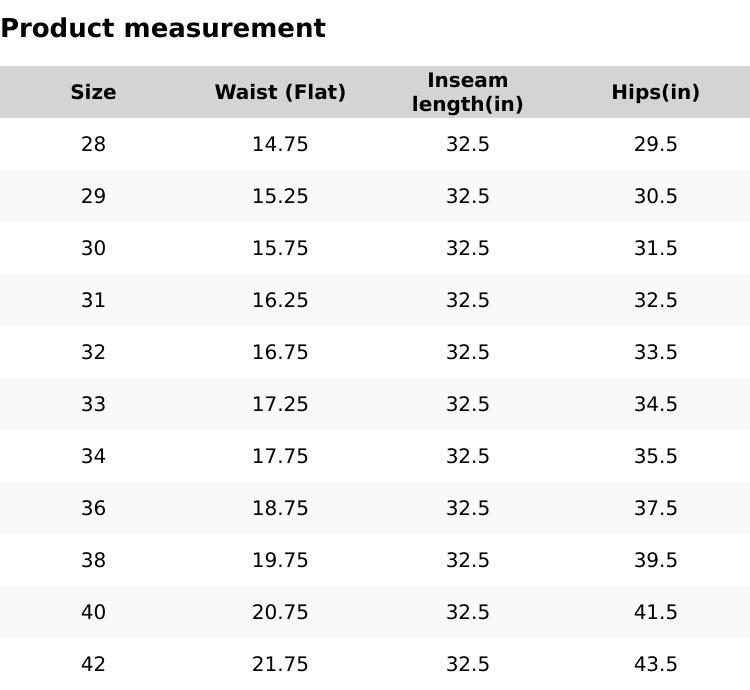Select the 37.5 hips cell
The height and width of the screenshot is (690, 750).
point(655,508)
